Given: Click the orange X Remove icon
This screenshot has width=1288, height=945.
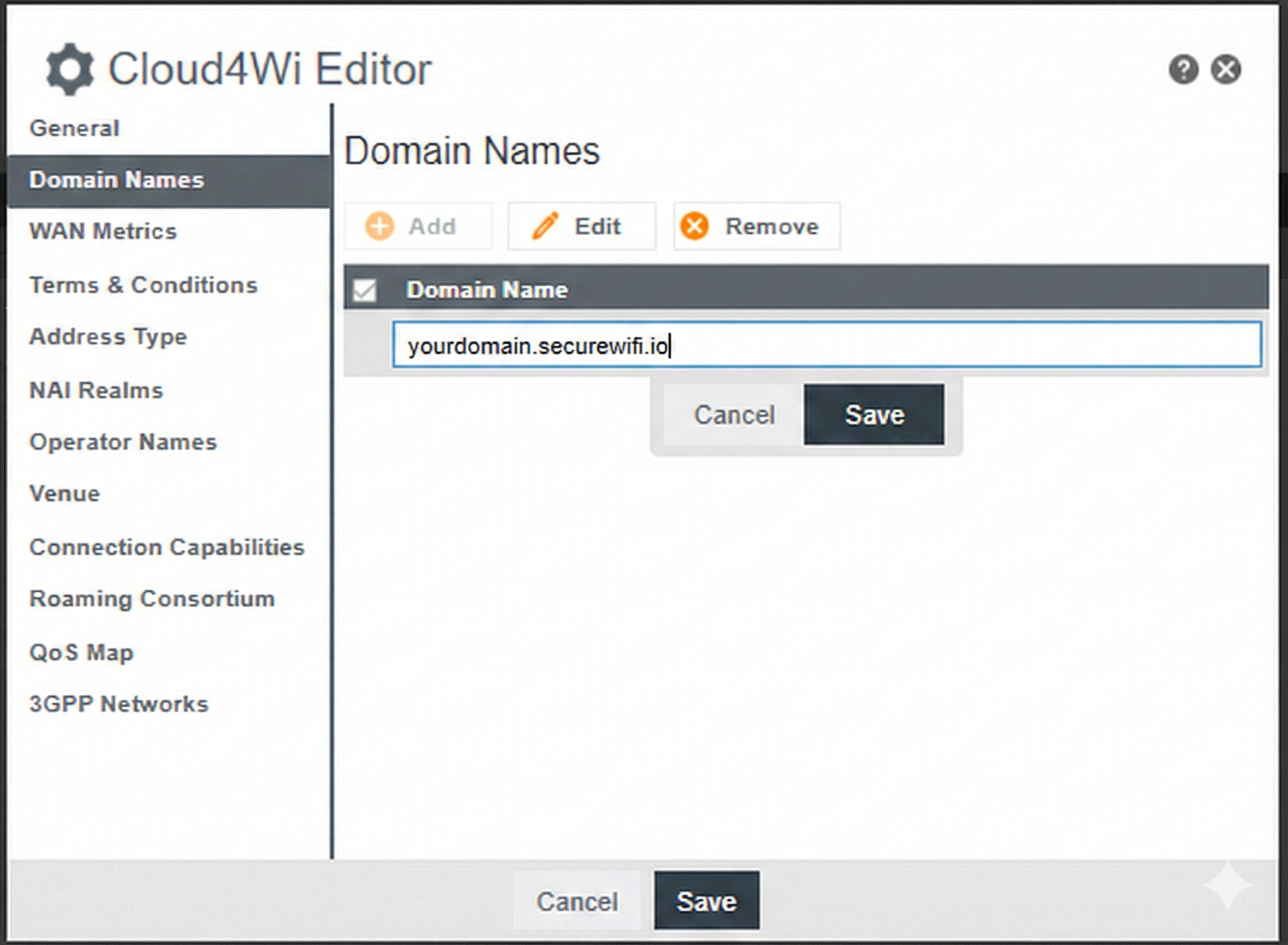Looking at the screenshot, I should coord(694,226).
